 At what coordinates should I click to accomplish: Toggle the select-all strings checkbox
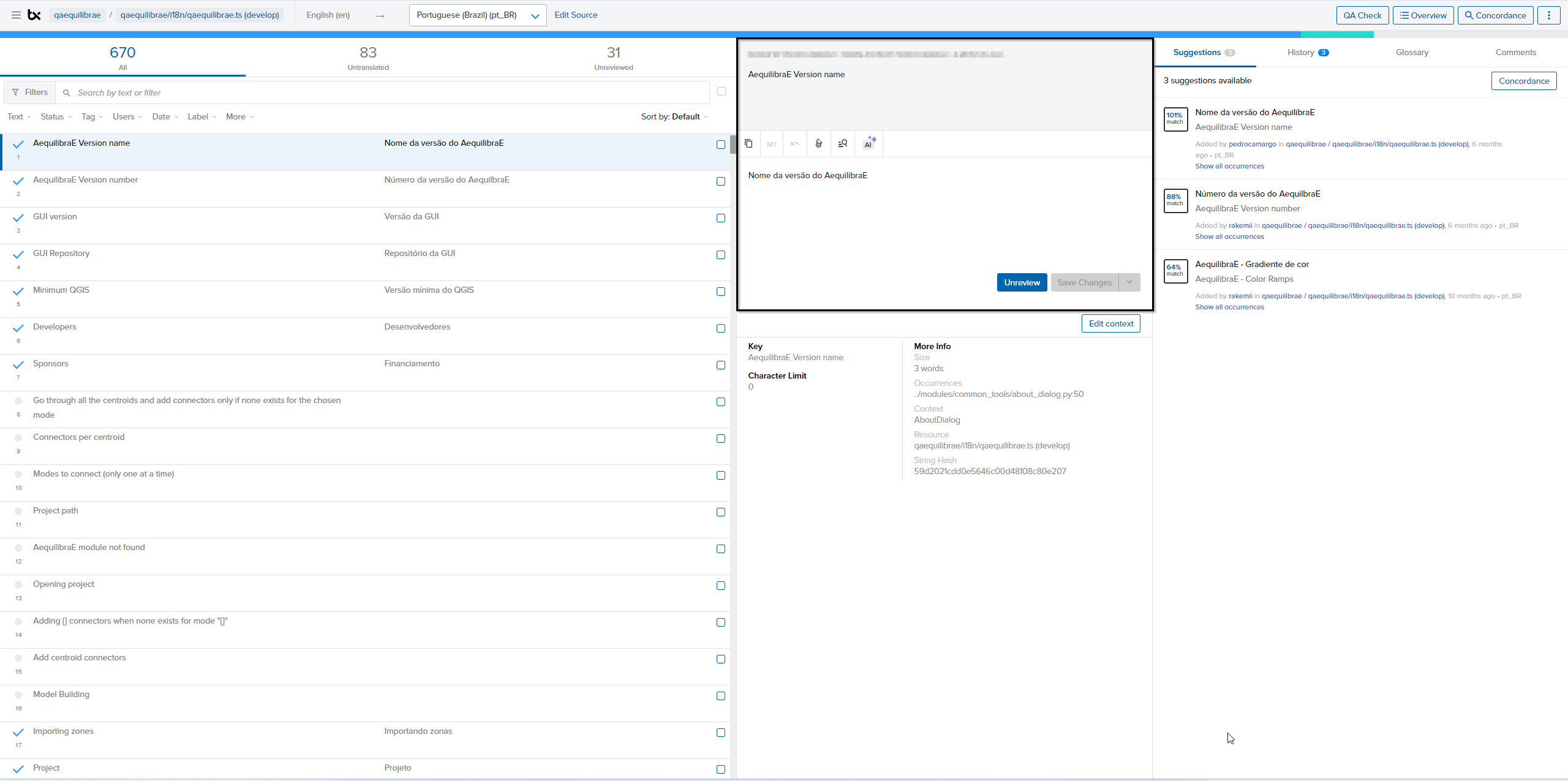tap(722, 91)
